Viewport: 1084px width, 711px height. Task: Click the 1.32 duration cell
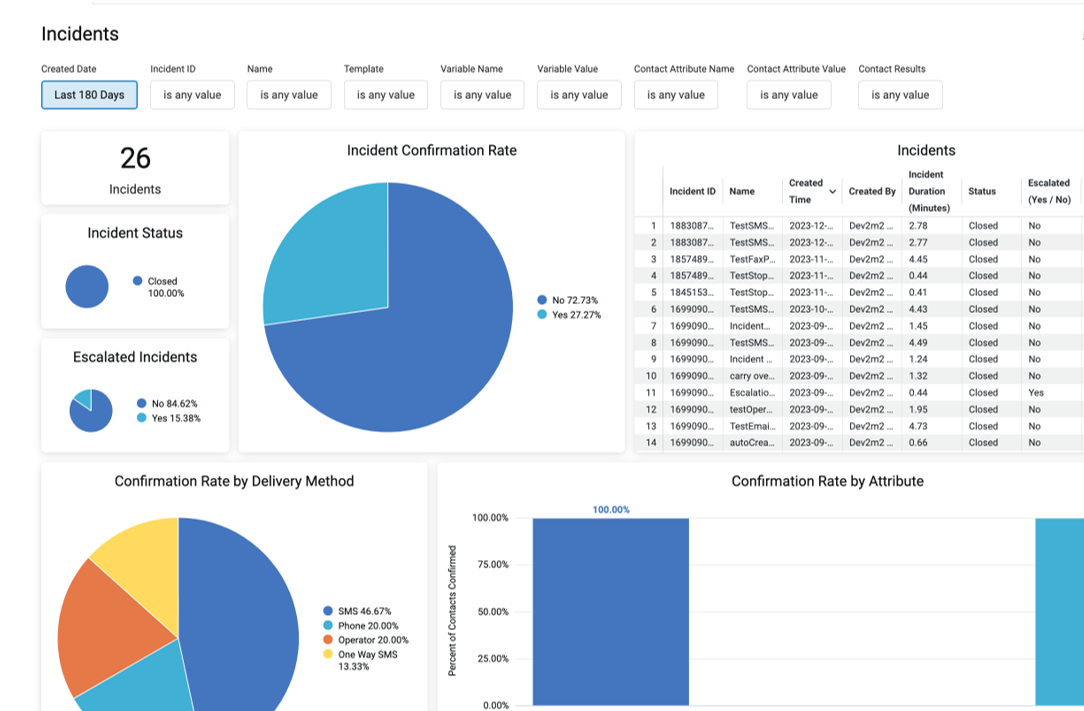pyautogui.click(x=918, y=376)
